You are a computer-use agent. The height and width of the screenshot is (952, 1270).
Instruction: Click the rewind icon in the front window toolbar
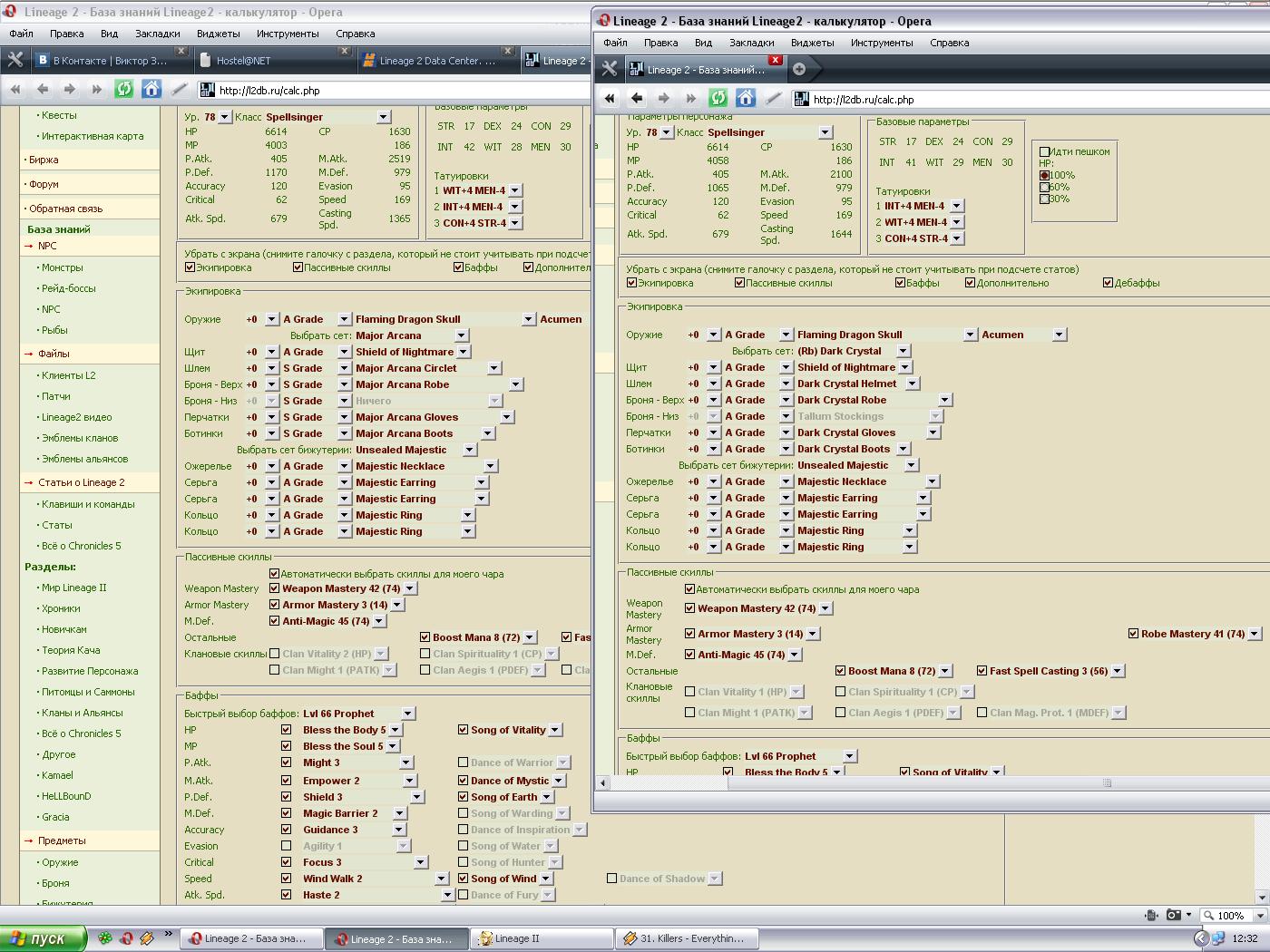(x=610, y=98)
